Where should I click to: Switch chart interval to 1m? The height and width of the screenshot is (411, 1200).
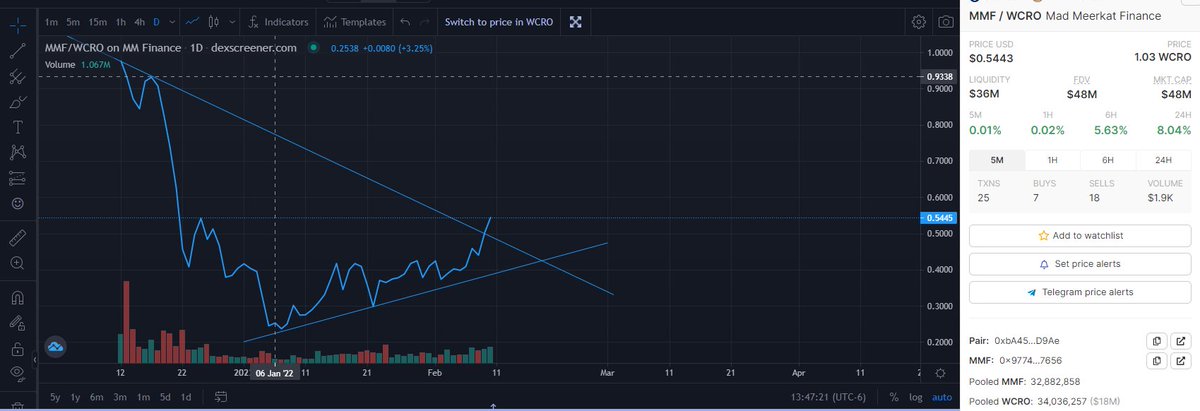click(x=52, y=21)
